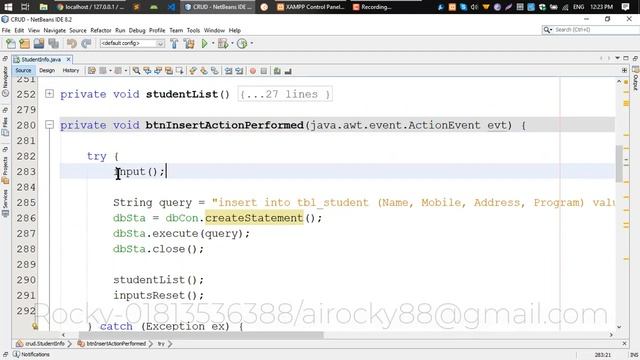
Task: Open the Window menu
Action: point(214,30)
